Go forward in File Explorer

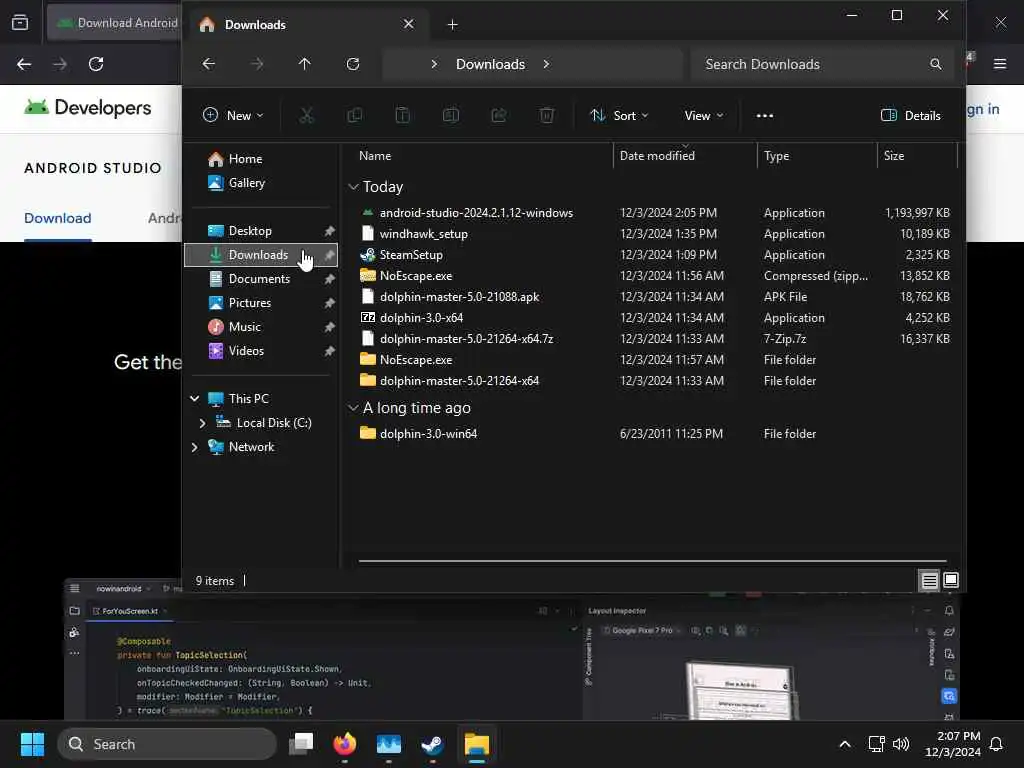point(257,64)
